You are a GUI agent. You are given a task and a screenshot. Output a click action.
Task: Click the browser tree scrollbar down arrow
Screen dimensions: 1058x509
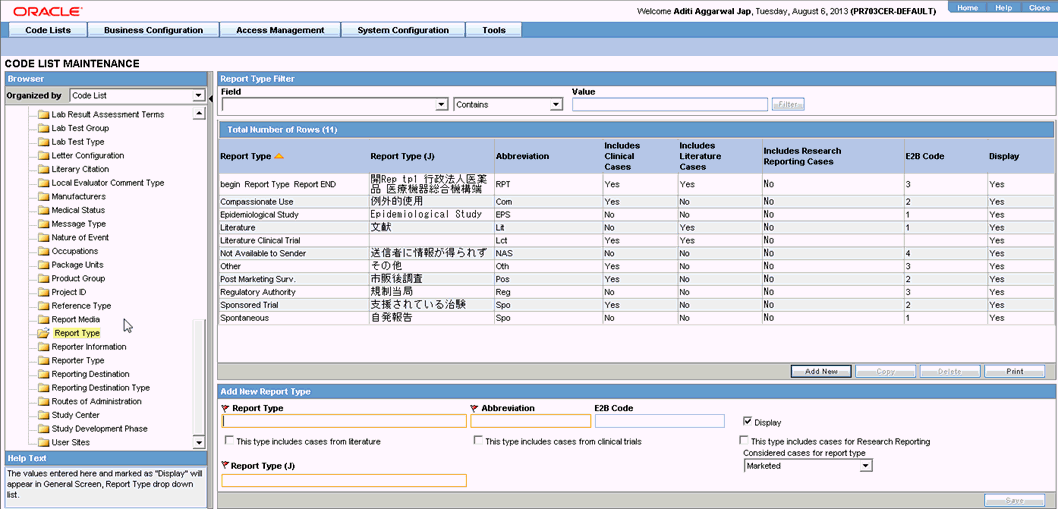[x=198, y=443]
